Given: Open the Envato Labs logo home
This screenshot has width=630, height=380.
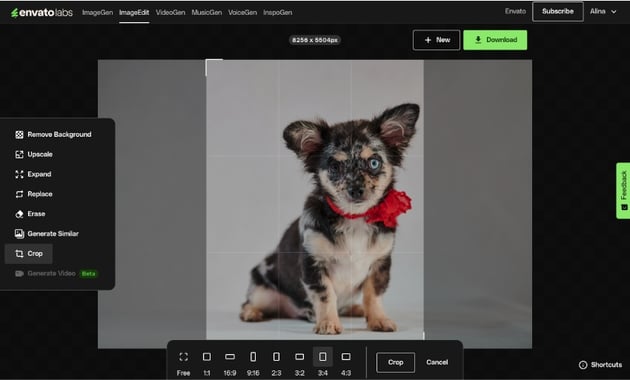Looking at the screenshot, I should (41, 12).
